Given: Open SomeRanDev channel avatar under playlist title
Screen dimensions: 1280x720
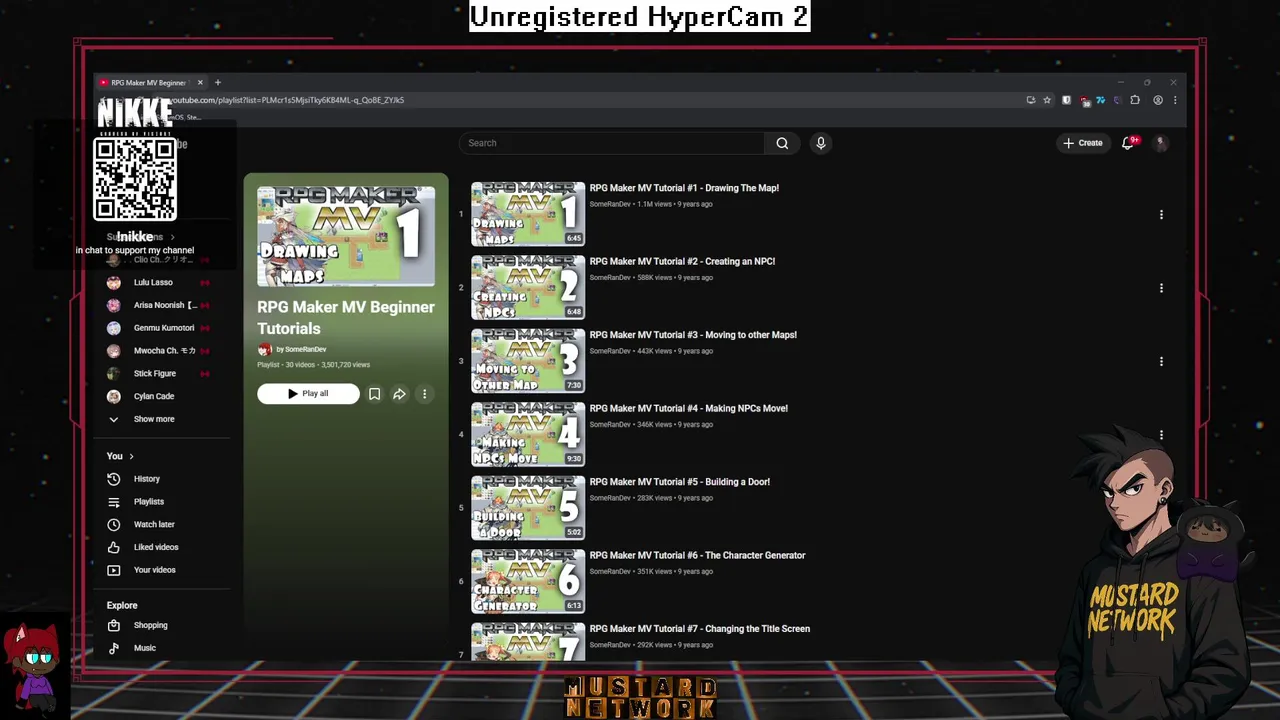Looking at the screenshot, I should tap(264, 349).
